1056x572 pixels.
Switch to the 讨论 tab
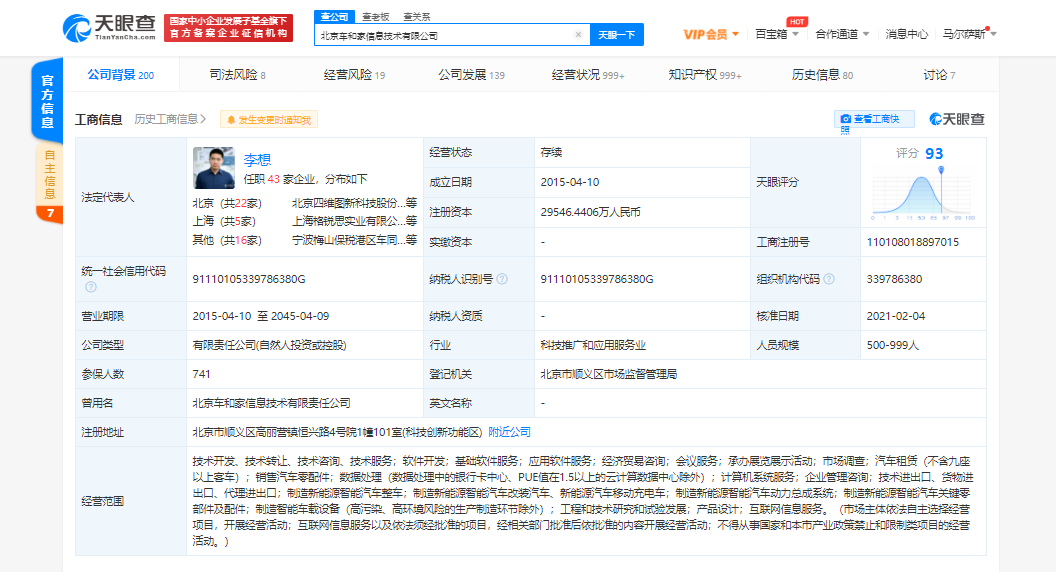click(939, 75)
